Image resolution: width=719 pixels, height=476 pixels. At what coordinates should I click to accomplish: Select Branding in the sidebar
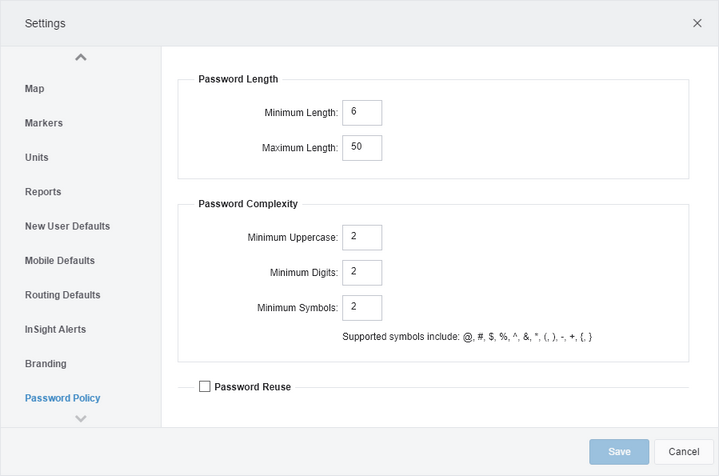click(x=45, y=364)
